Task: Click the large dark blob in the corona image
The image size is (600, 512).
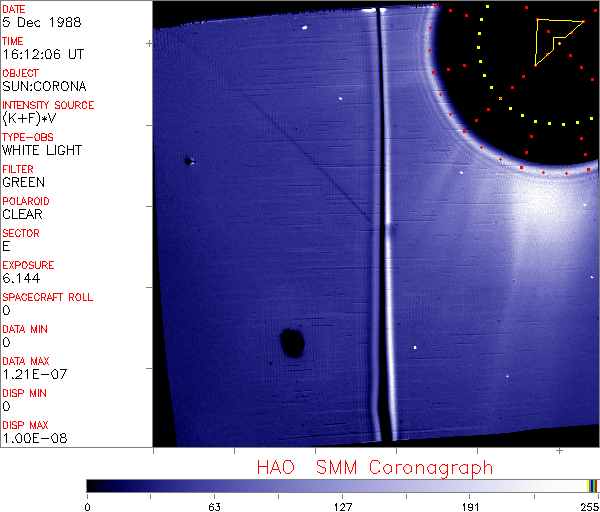Action: coord(293,343)
